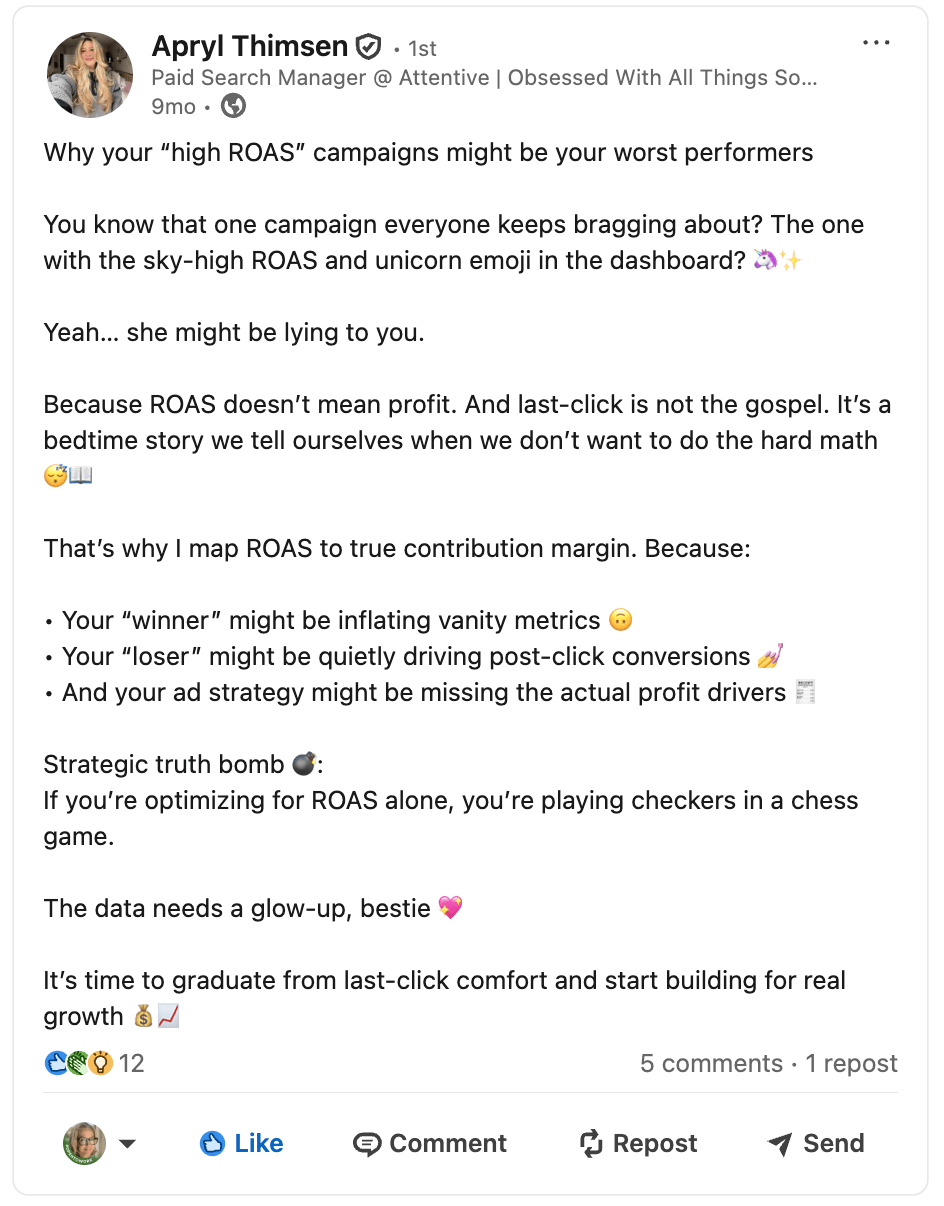Click the small reacting-as profile avatar
The width and height of the screenshot is (944, 1206).
(x=85, y=1144)
